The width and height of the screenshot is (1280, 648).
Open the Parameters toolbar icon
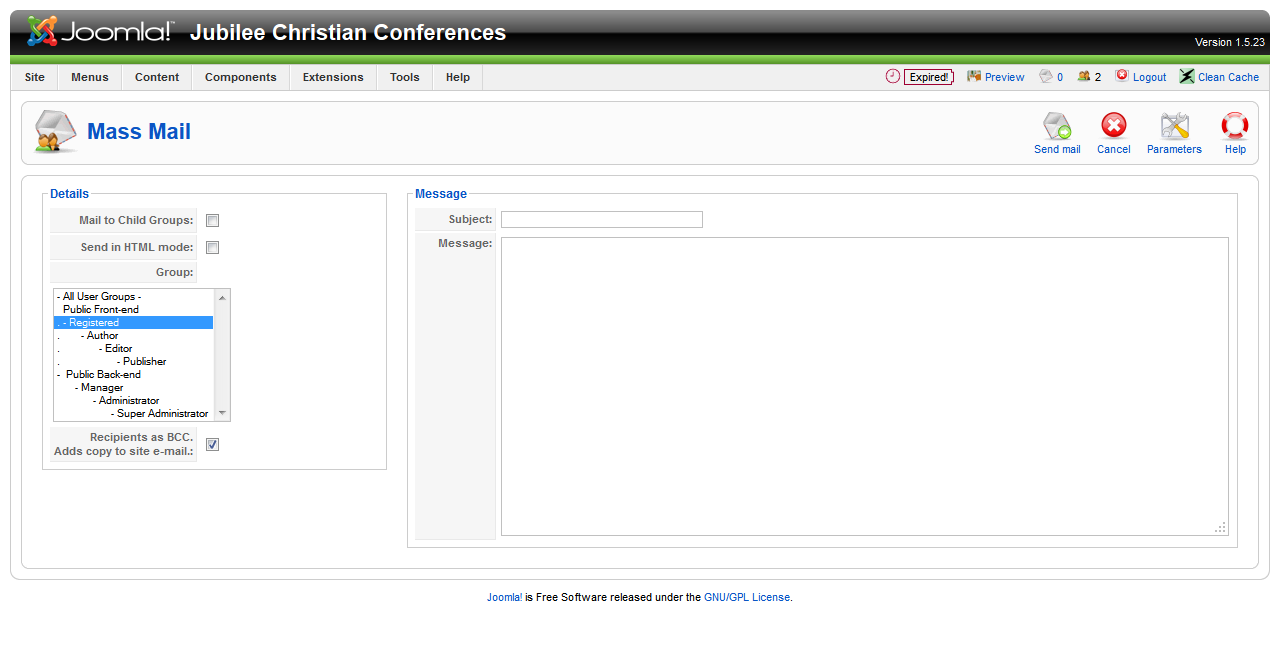coord(1174,126)
